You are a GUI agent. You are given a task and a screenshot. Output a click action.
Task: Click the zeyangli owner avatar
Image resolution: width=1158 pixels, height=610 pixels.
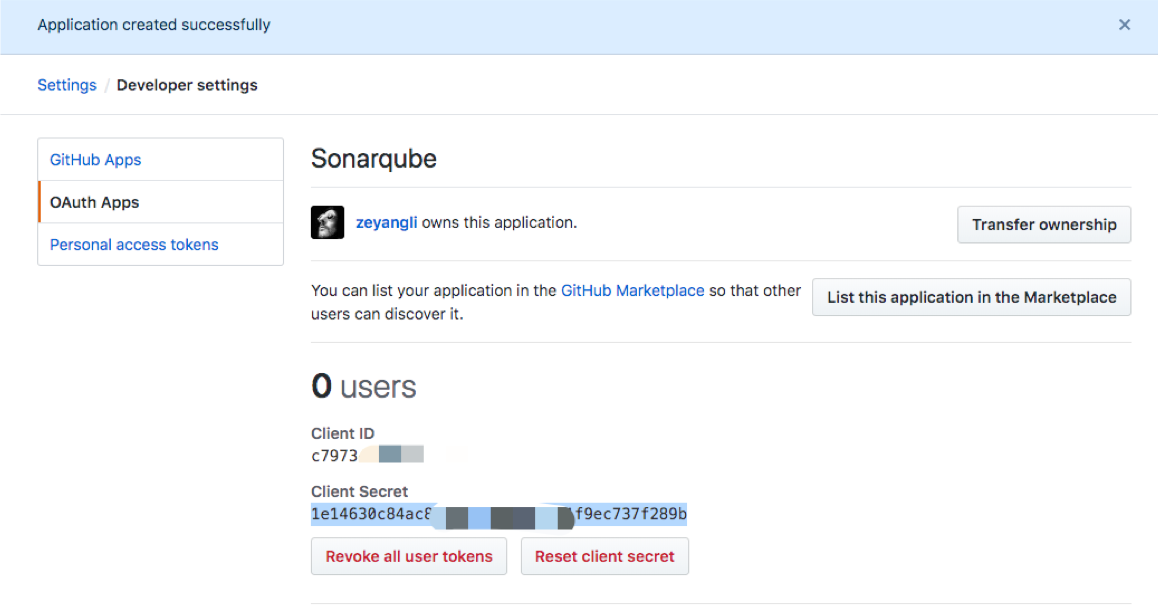[x=327, y=222]
